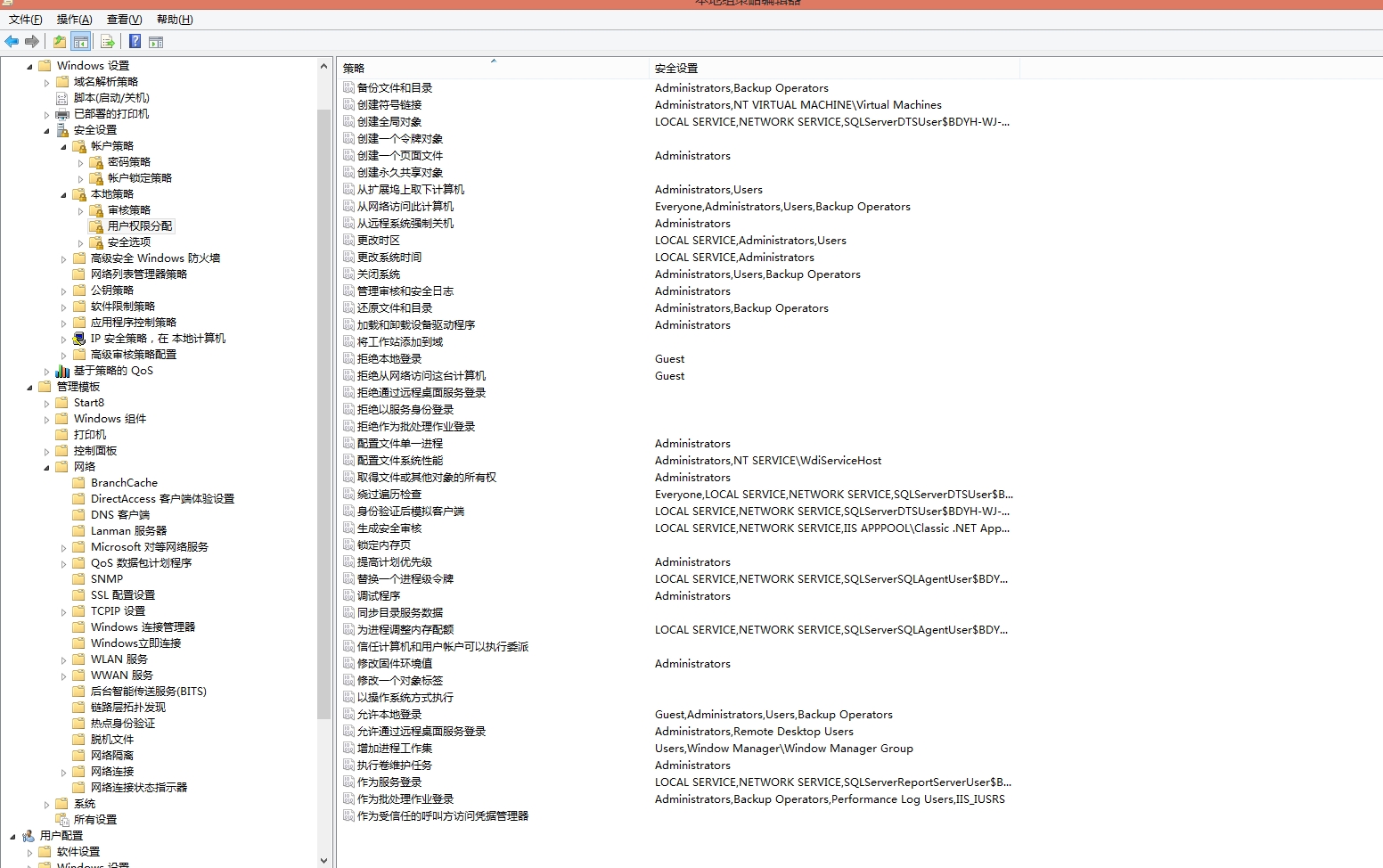This screenshot has width=1383, height=868.
Task: Expand the 域名解析策略 node
Action: 46,83
